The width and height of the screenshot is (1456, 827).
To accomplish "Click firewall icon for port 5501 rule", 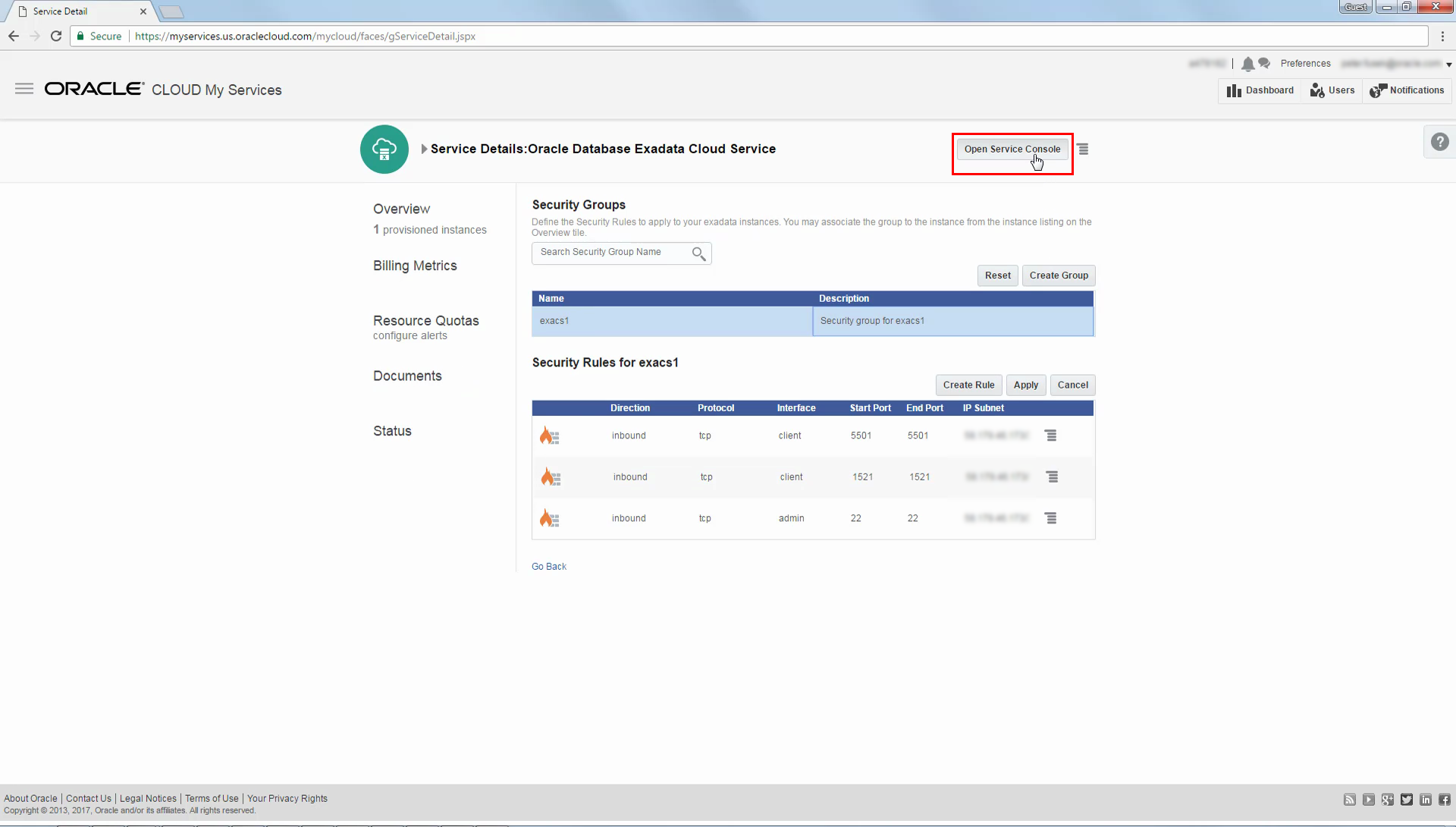I will [x=549, y=436].
